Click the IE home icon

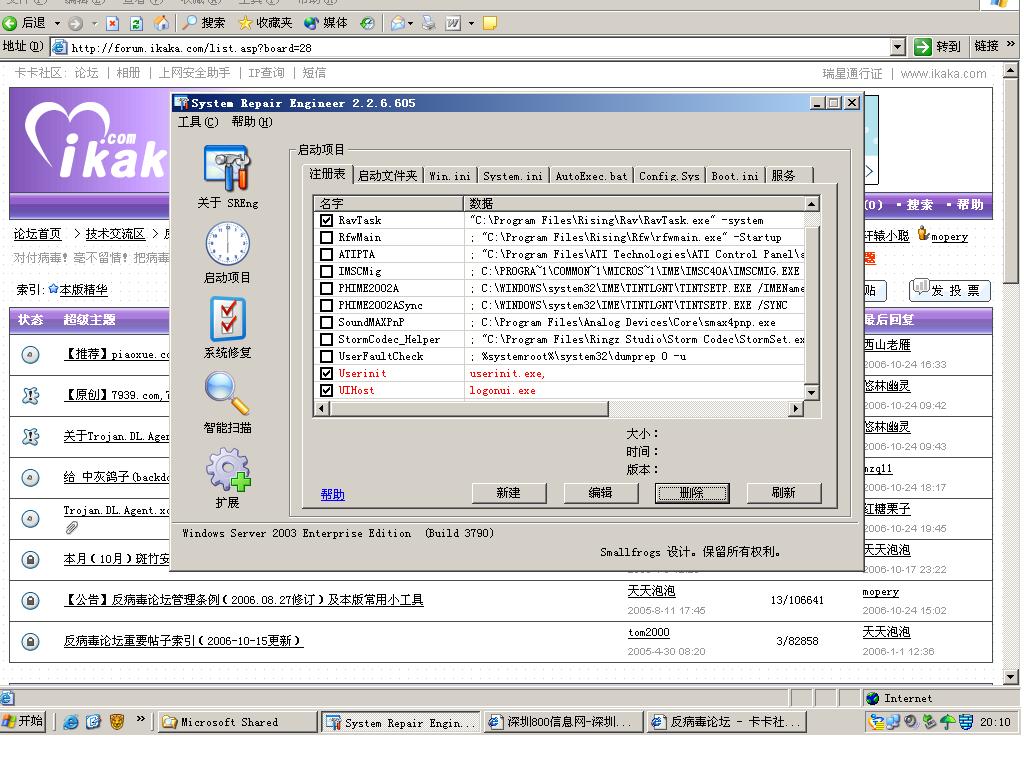tap(161, 24)
